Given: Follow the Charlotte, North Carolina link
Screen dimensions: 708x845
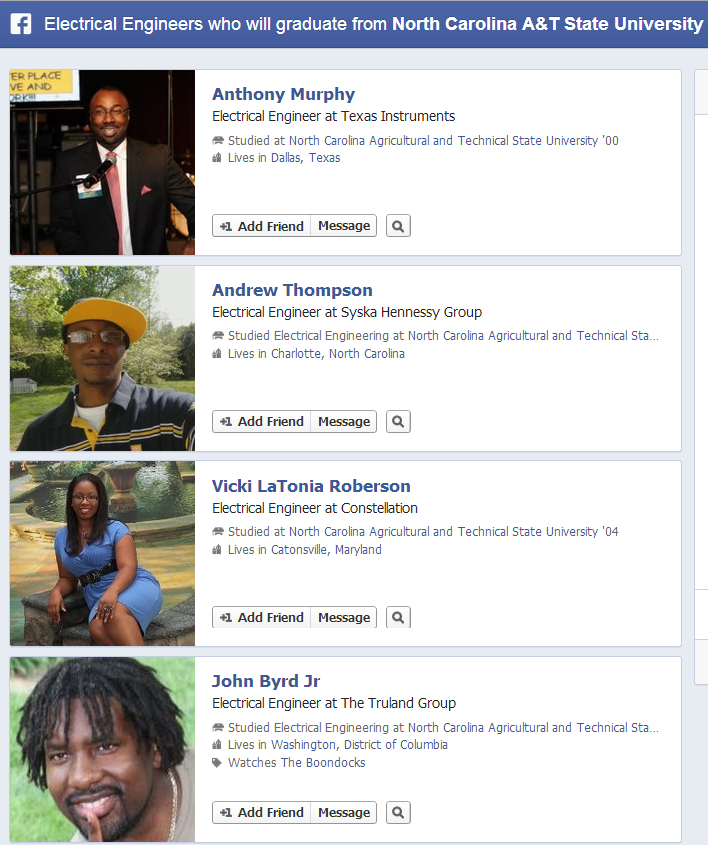Looking at the screenshot, I should 338,354.
